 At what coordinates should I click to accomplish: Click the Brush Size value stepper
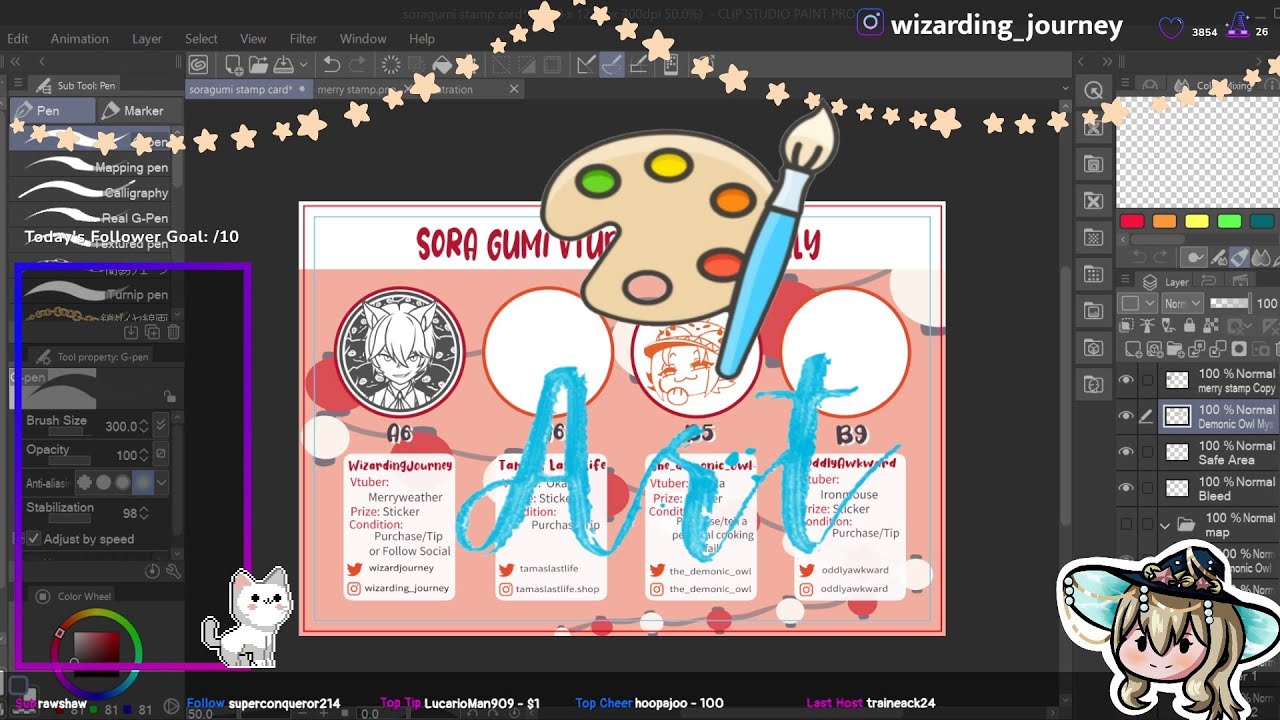tap(145, 426)
